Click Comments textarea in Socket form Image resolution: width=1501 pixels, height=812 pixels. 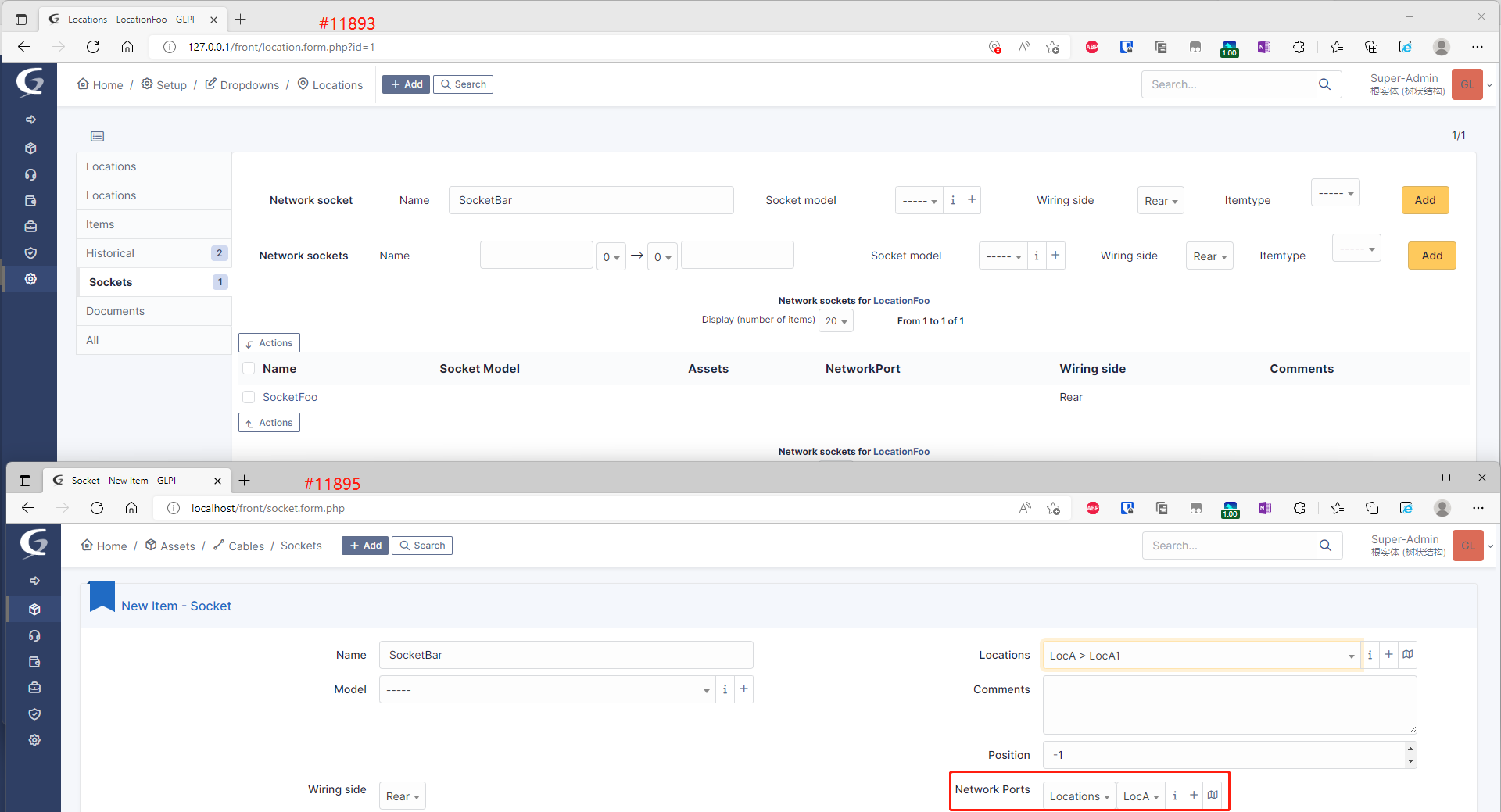1230,705
